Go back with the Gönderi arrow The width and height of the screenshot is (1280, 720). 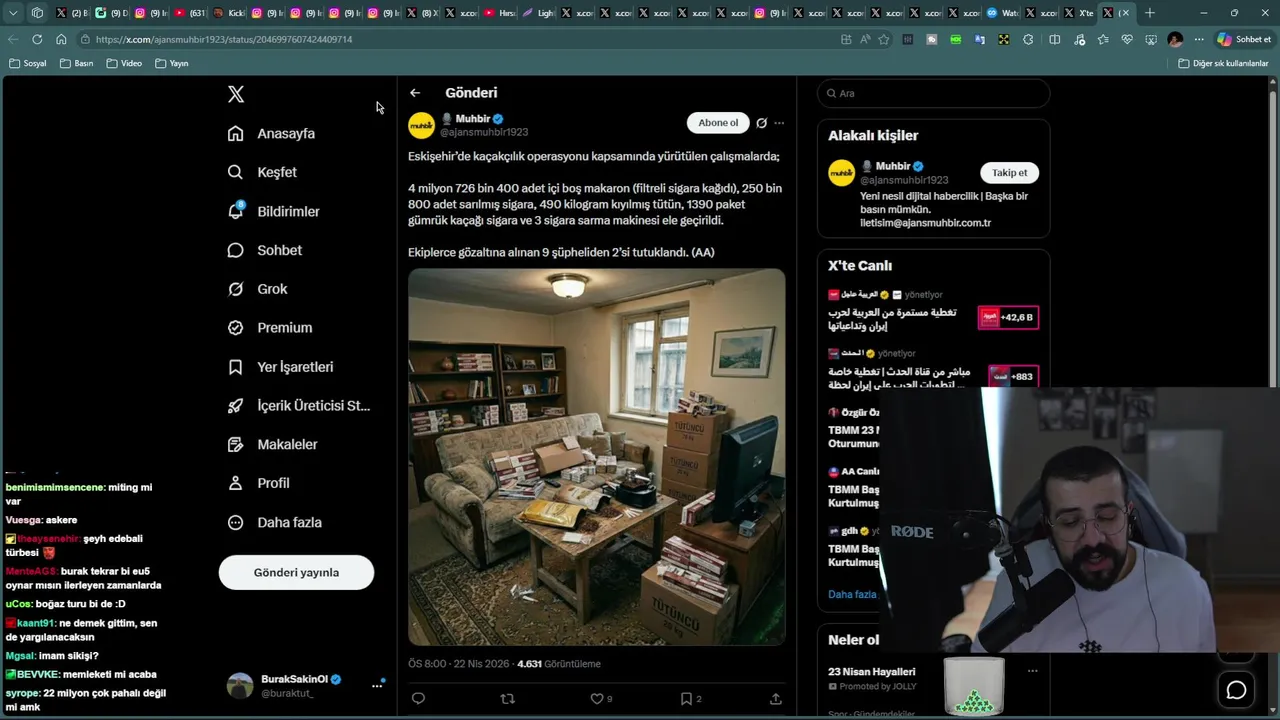coord(415,93)
